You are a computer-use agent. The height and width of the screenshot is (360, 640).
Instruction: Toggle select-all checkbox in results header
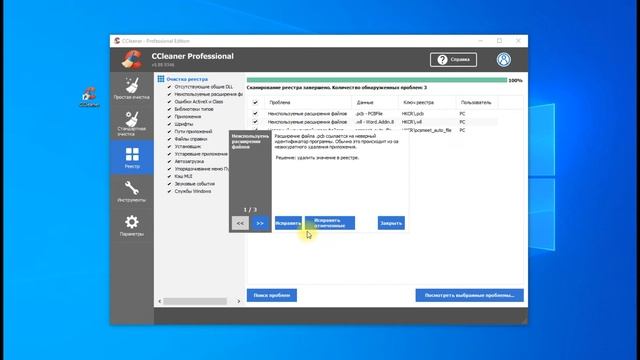point(255,102)
